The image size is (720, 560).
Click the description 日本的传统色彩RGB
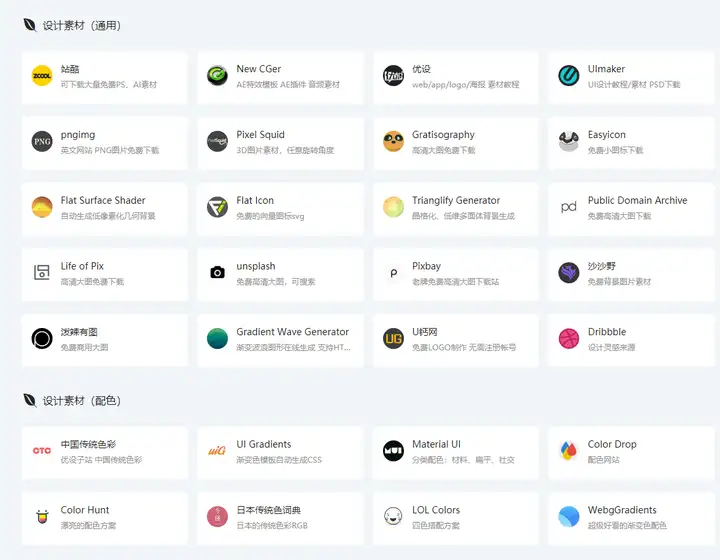tap(272, 526)
